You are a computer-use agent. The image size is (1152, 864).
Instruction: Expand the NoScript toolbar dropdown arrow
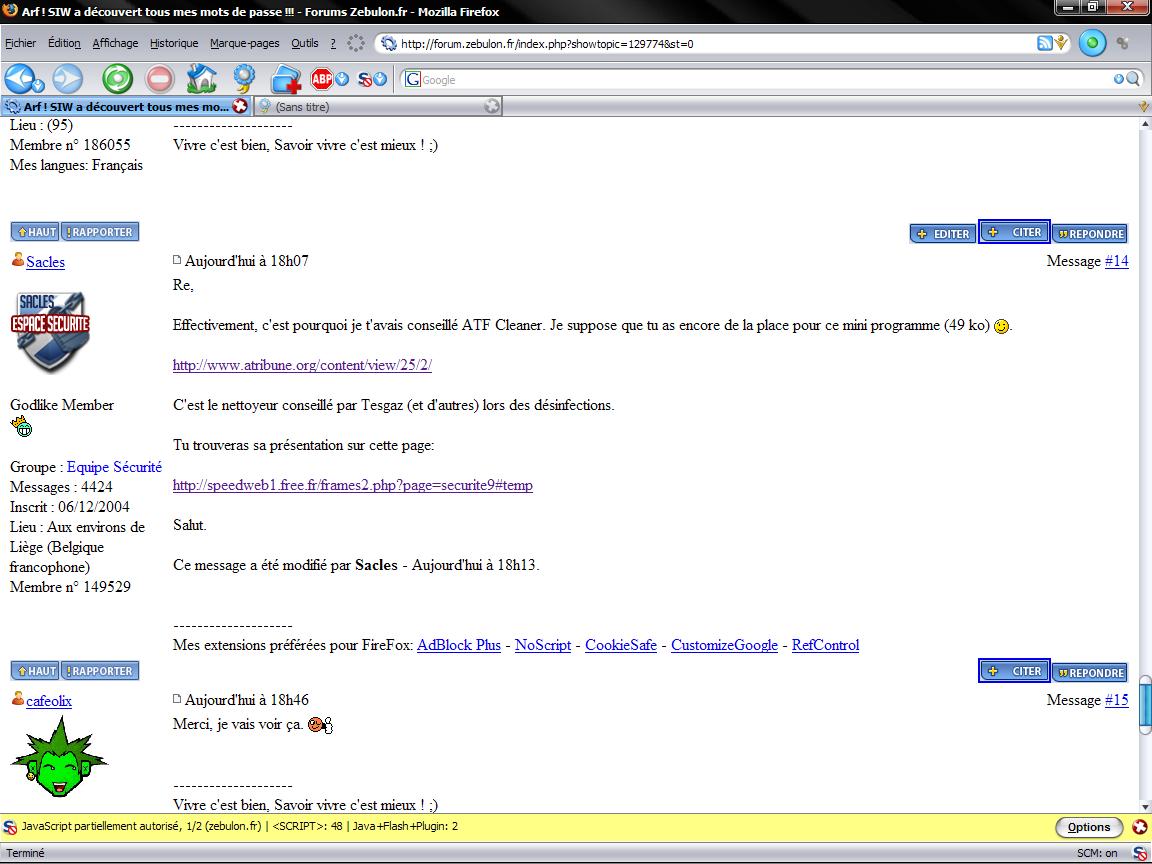coord(381,79)
